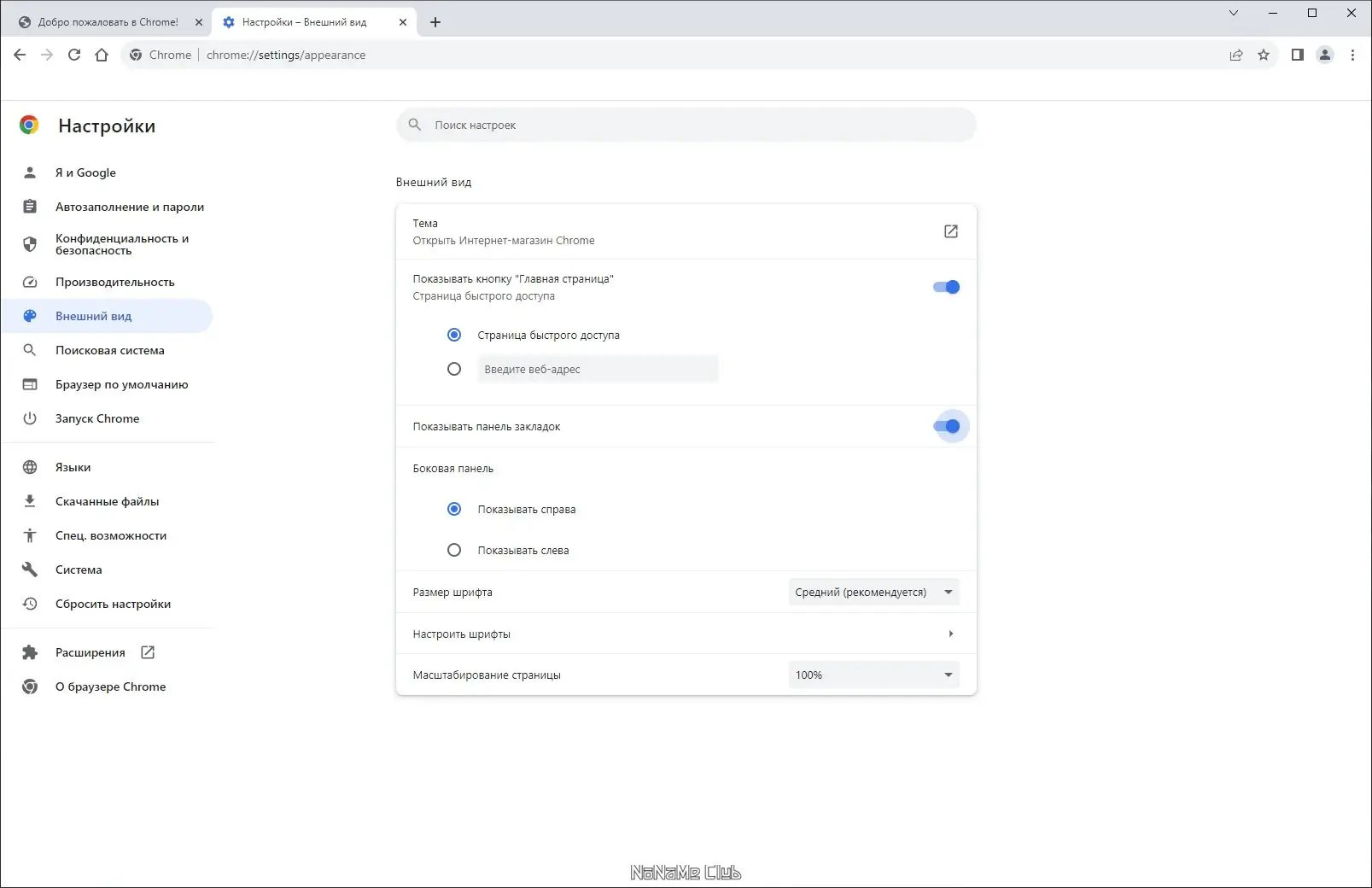Click the Тема row to open themes
The image size is (1372, 888).
[x=686, y=231]
